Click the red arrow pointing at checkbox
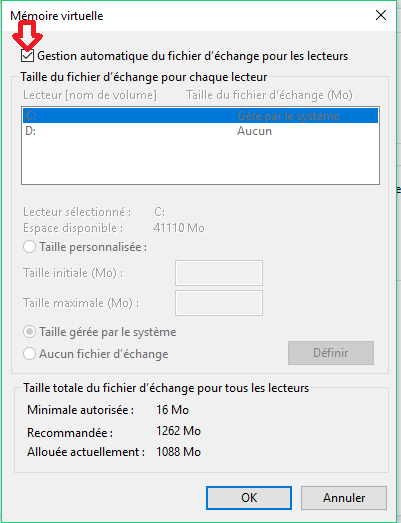401x523 pixels. [28, 35]
